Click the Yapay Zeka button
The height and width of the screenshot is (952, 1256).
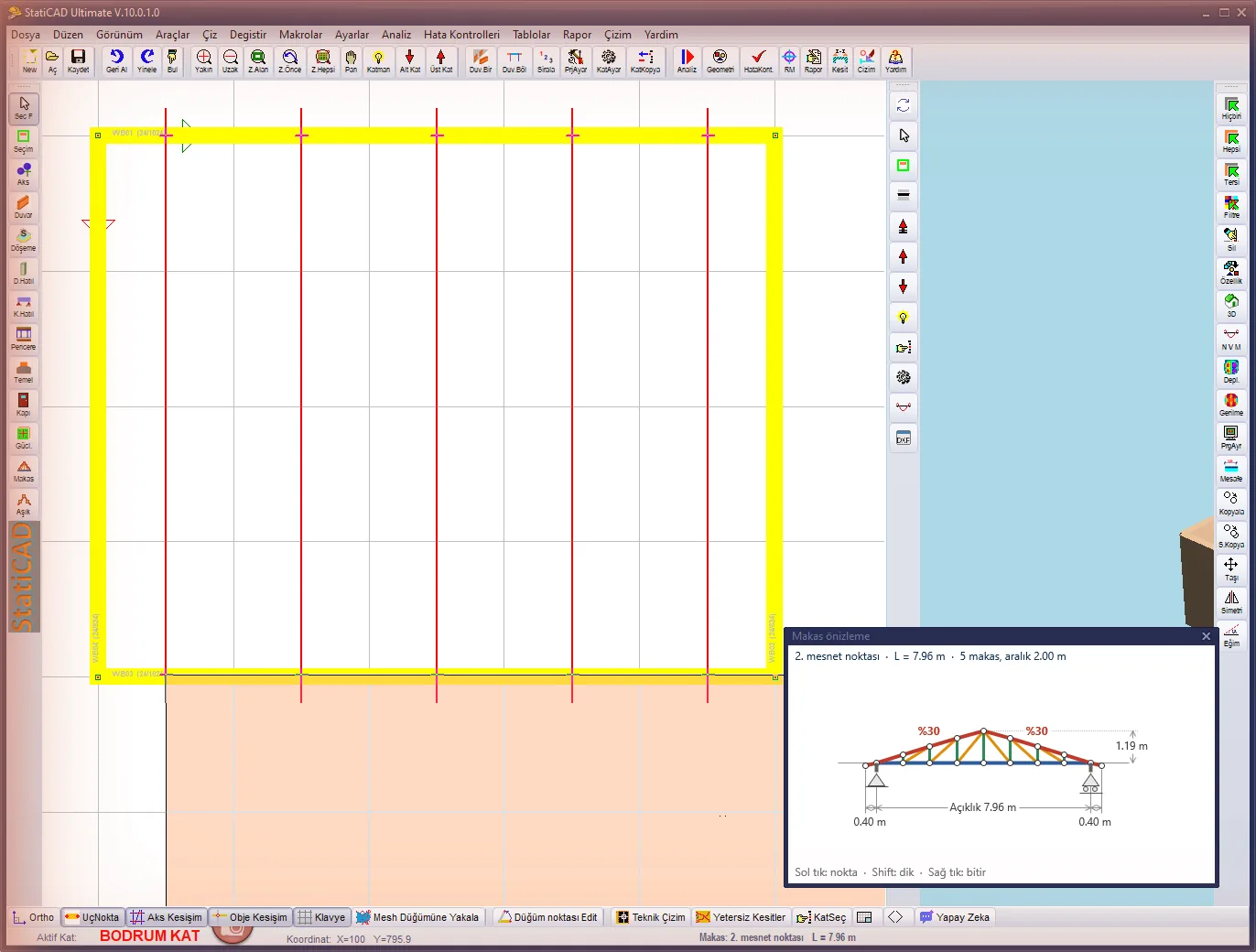coord(955,917)
